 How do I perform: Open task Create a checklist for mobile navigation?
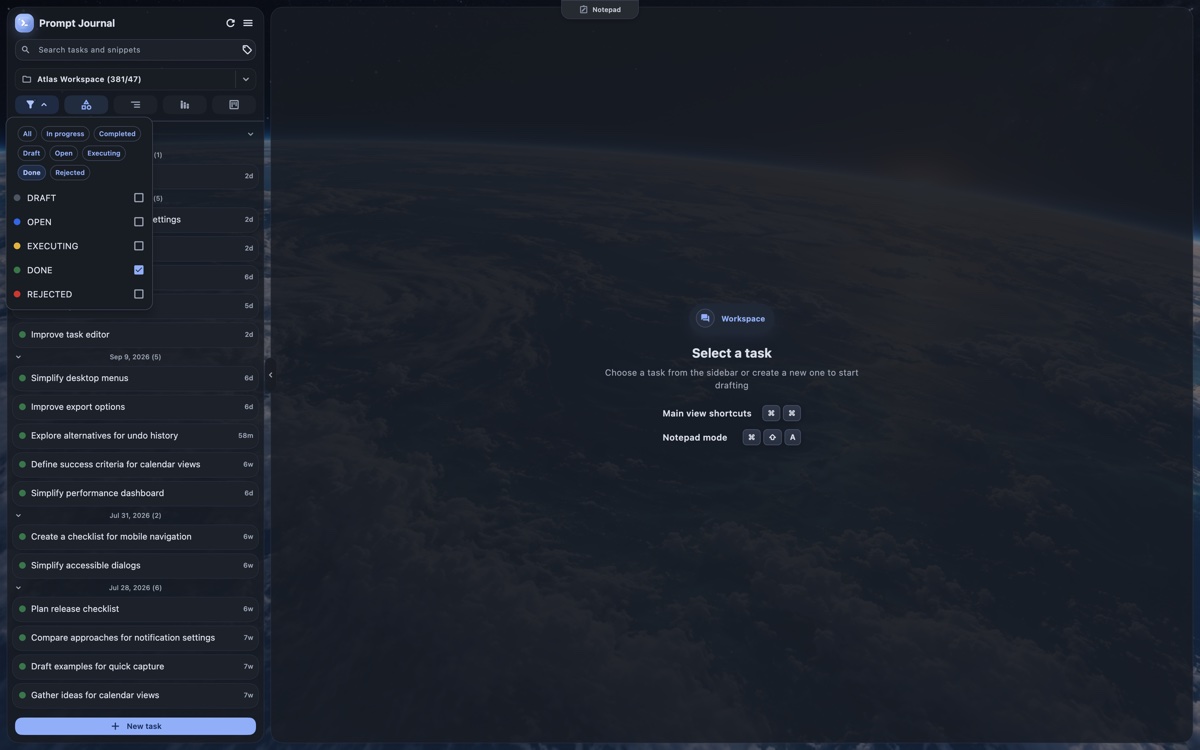point(135,537)
